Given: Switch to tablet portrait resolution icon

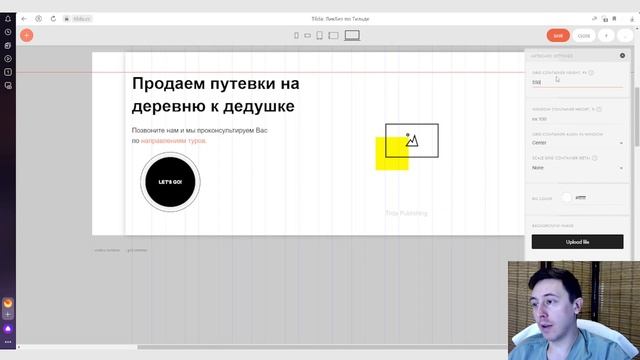Looking at the screenshot, I should [x=320, y=36].
